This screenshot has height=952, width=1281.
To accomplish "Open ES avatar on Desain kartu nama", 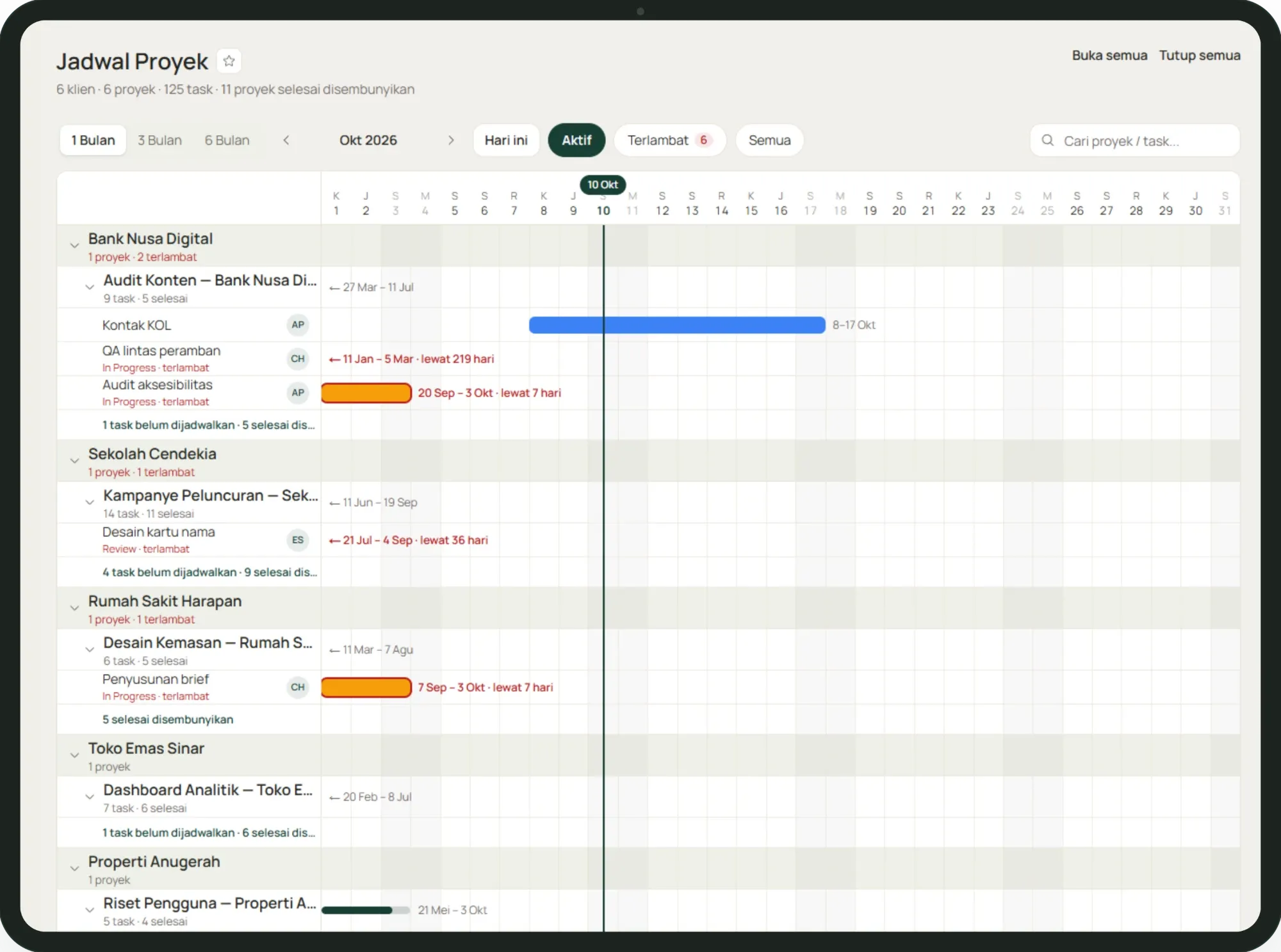I will pyautogui.click(x=298, y=540).
